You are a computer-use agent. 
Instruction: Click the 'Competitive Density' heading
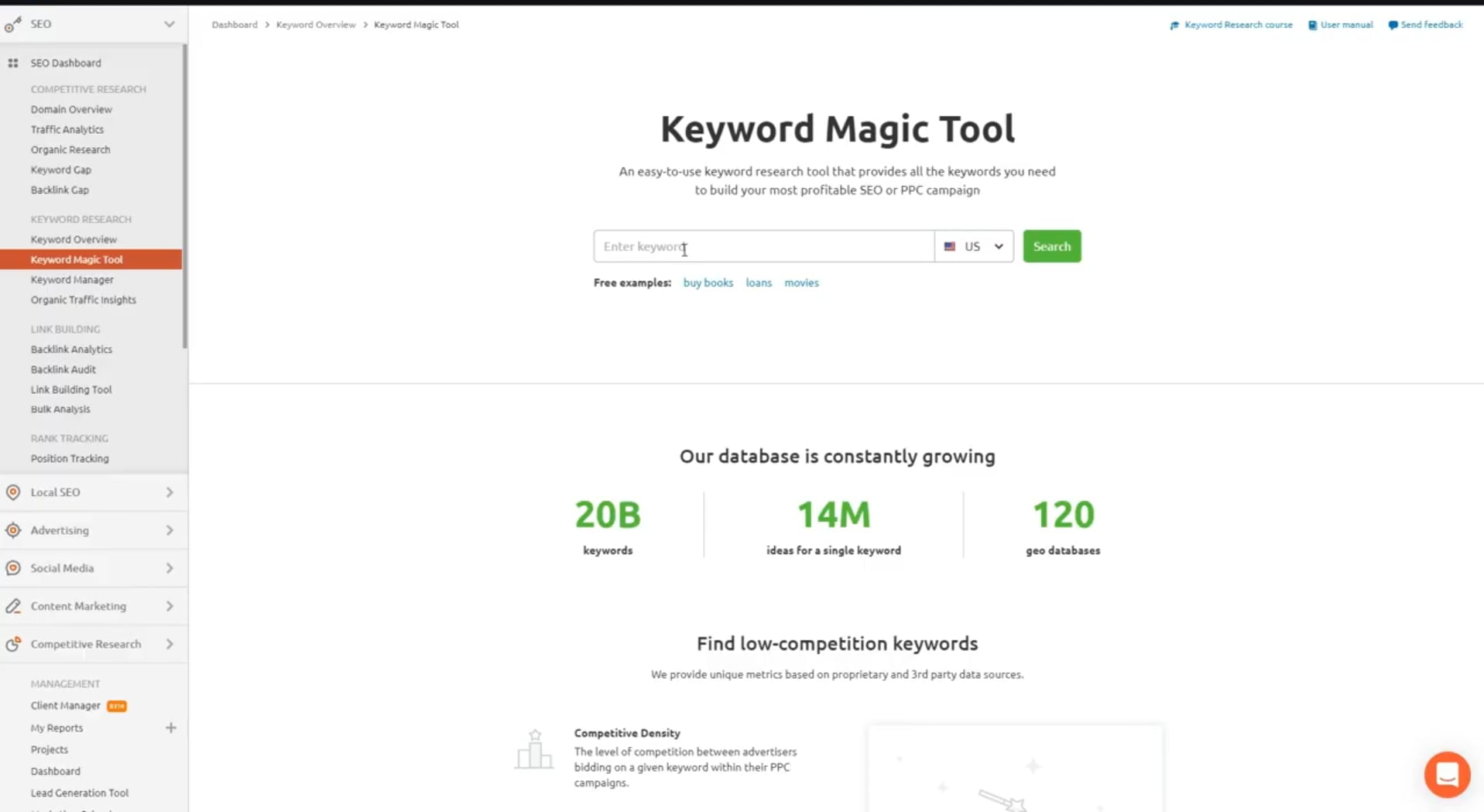tap(627, 733)
